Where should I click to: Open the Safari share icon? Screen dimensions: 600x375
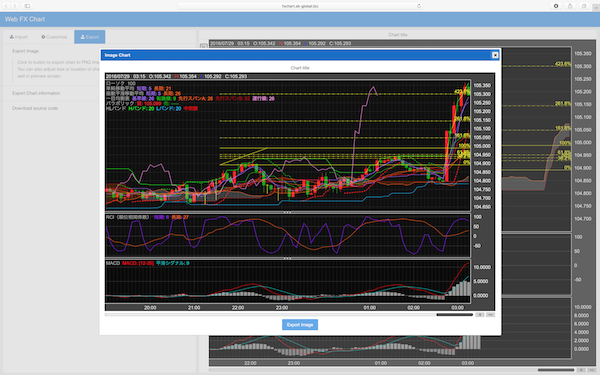[x=570, y=6]
